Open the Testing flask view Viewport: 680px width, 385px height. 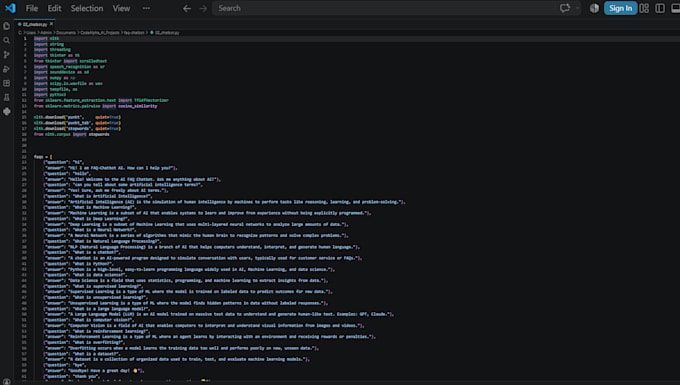click(x=7, y=98)
